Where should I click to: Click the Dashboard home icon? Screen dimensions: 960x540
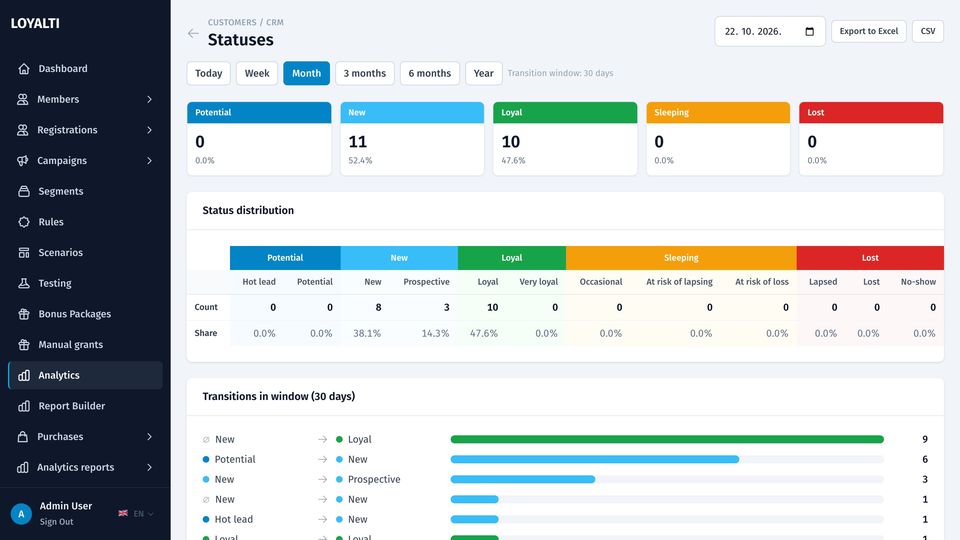pyautogui.click(x=24, y=69)
